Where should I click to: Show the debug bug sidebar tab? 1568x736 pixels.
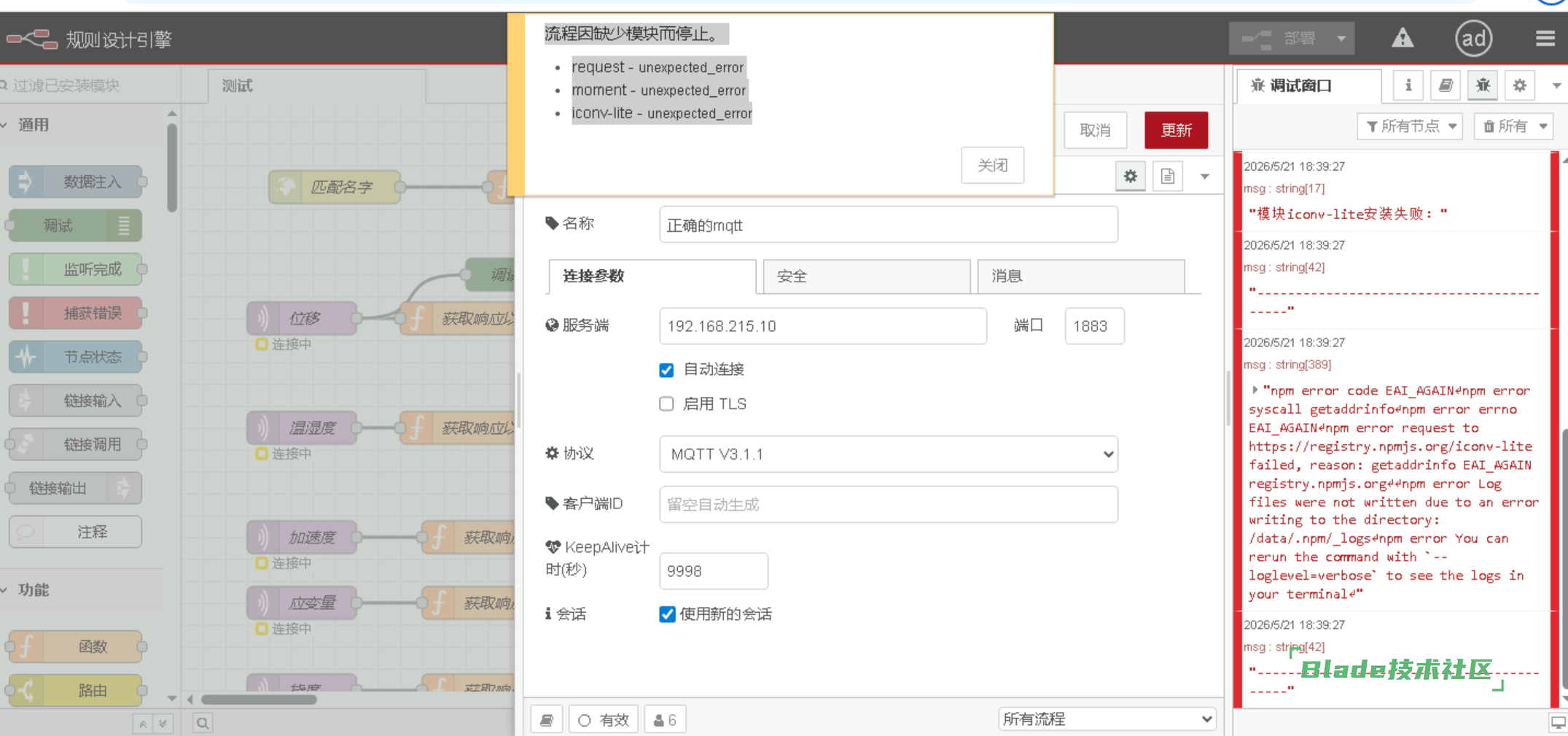(1483, 85)
